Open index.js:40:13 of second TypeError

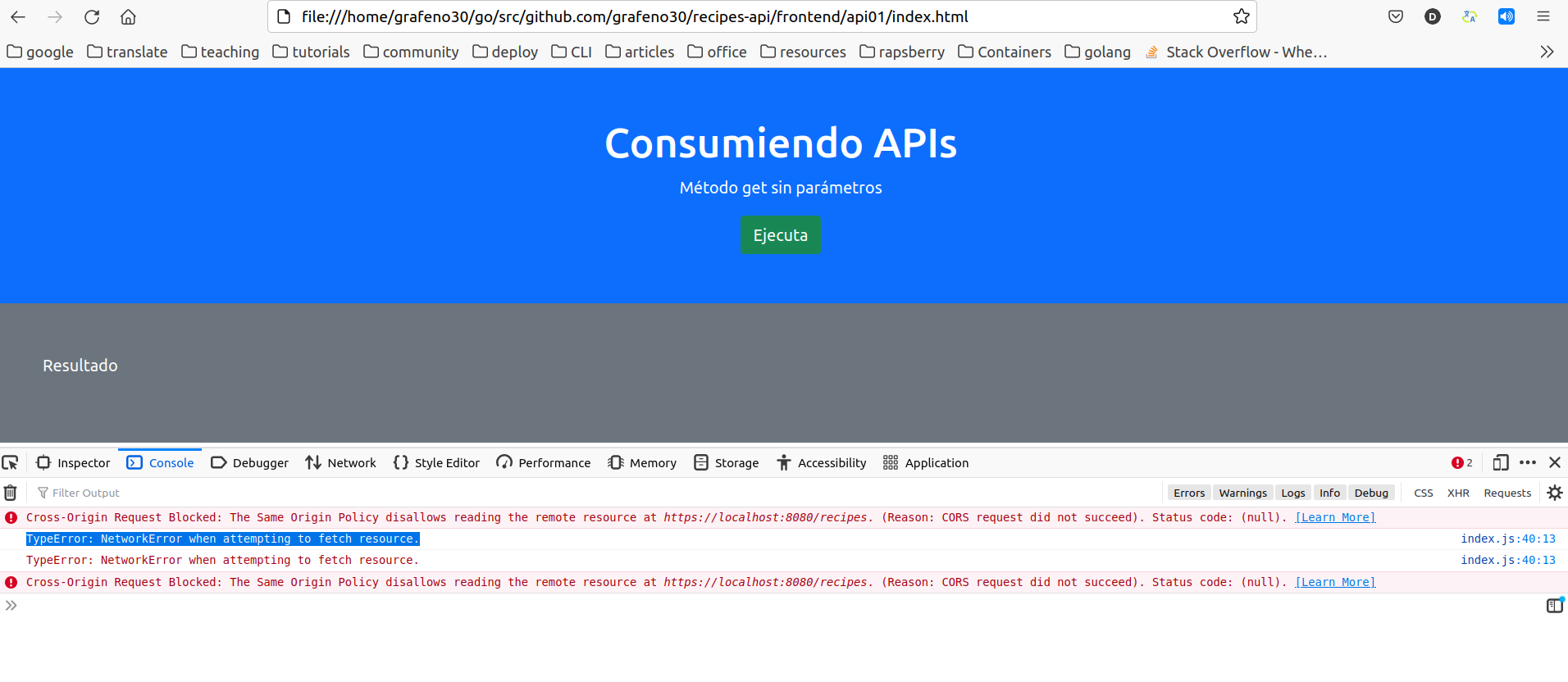coord(1508,560)
